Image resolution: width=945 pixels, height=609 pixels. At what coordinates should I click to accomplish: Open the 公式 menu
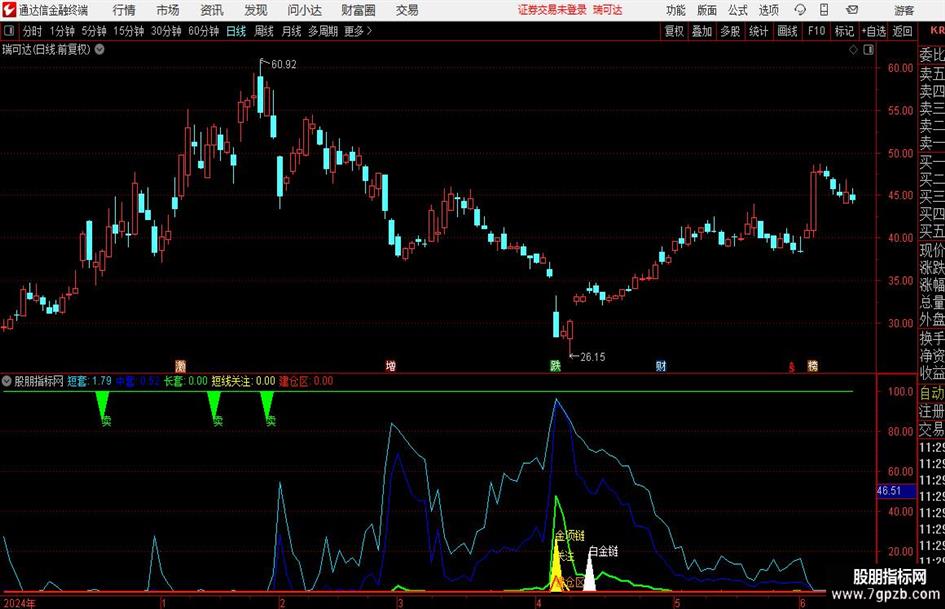[x=737, y=10]
